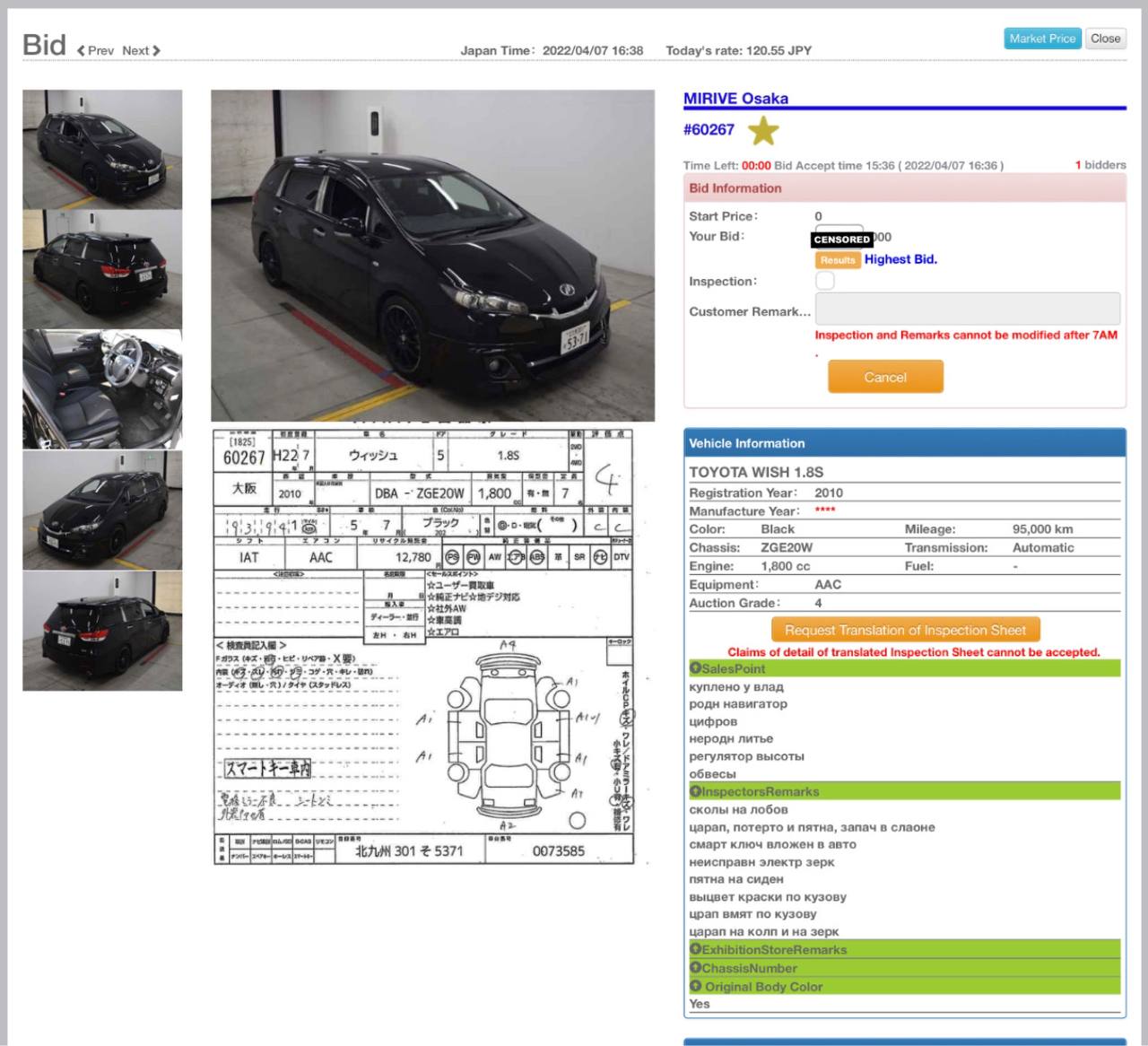Select the interior steering wheel thumbnail
The image size is (1148, 1046).
[x=102, y=389]
